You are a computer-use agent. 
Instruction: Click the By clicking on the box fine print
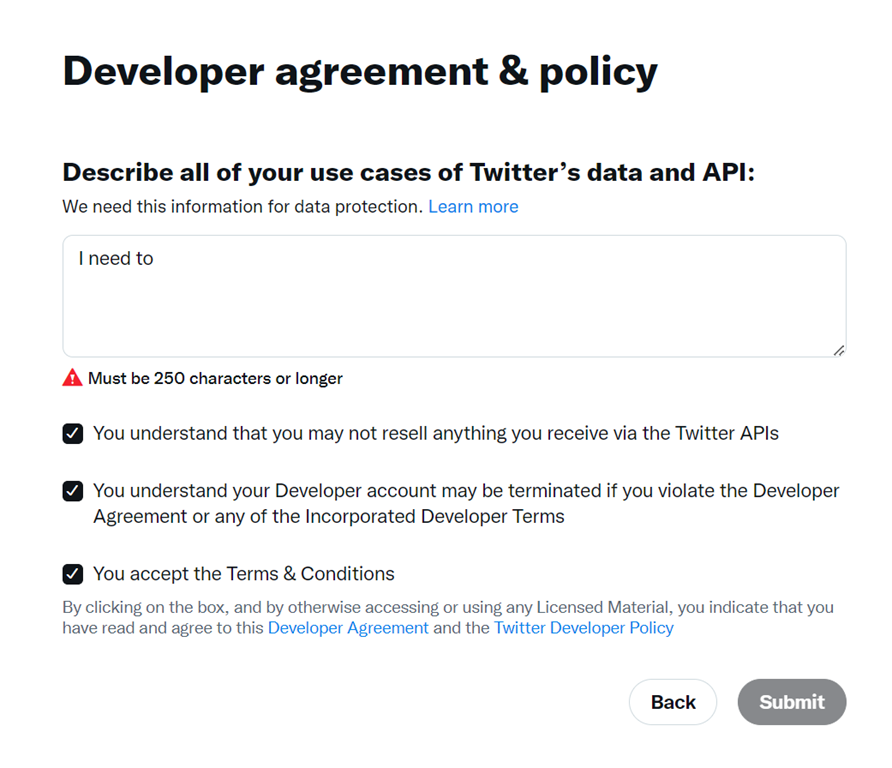click(x=447, y=608)
